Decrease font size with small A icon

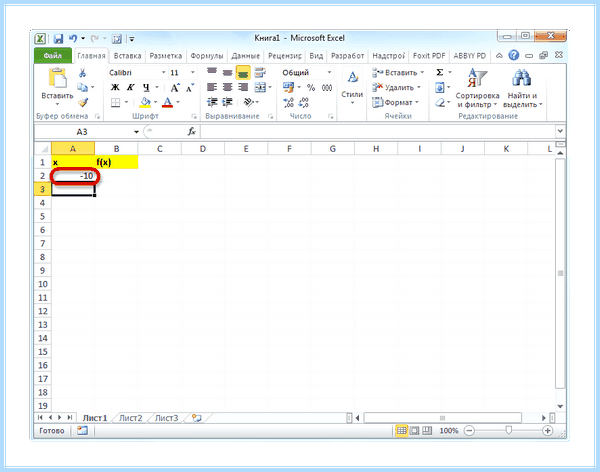pyautogui.click(x=190, y=88)
